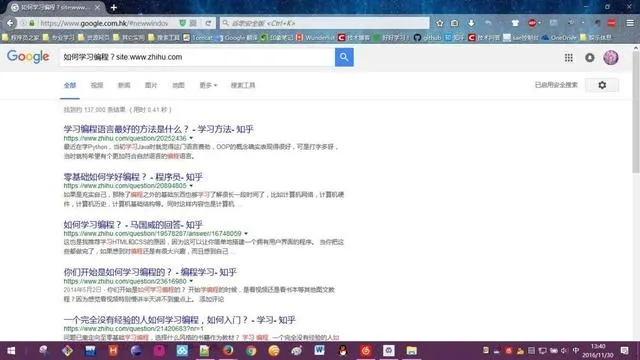Open Word from the taskbar
The width and height of the screenshot is (640, 360).
[x=319, y=351]
